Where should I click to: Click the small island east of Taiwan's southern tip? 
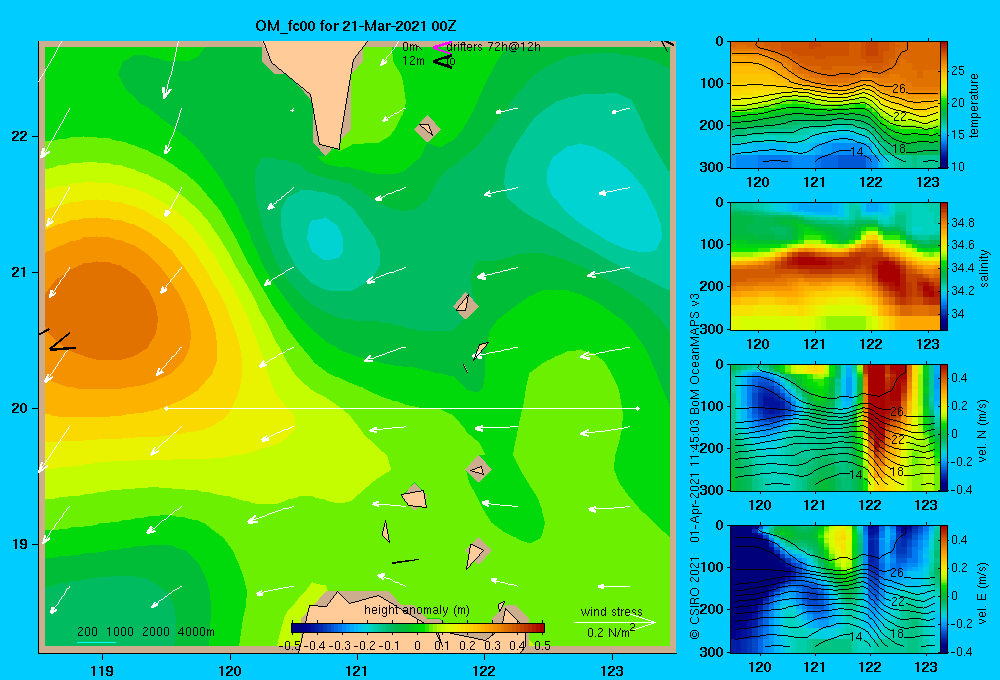427,129
